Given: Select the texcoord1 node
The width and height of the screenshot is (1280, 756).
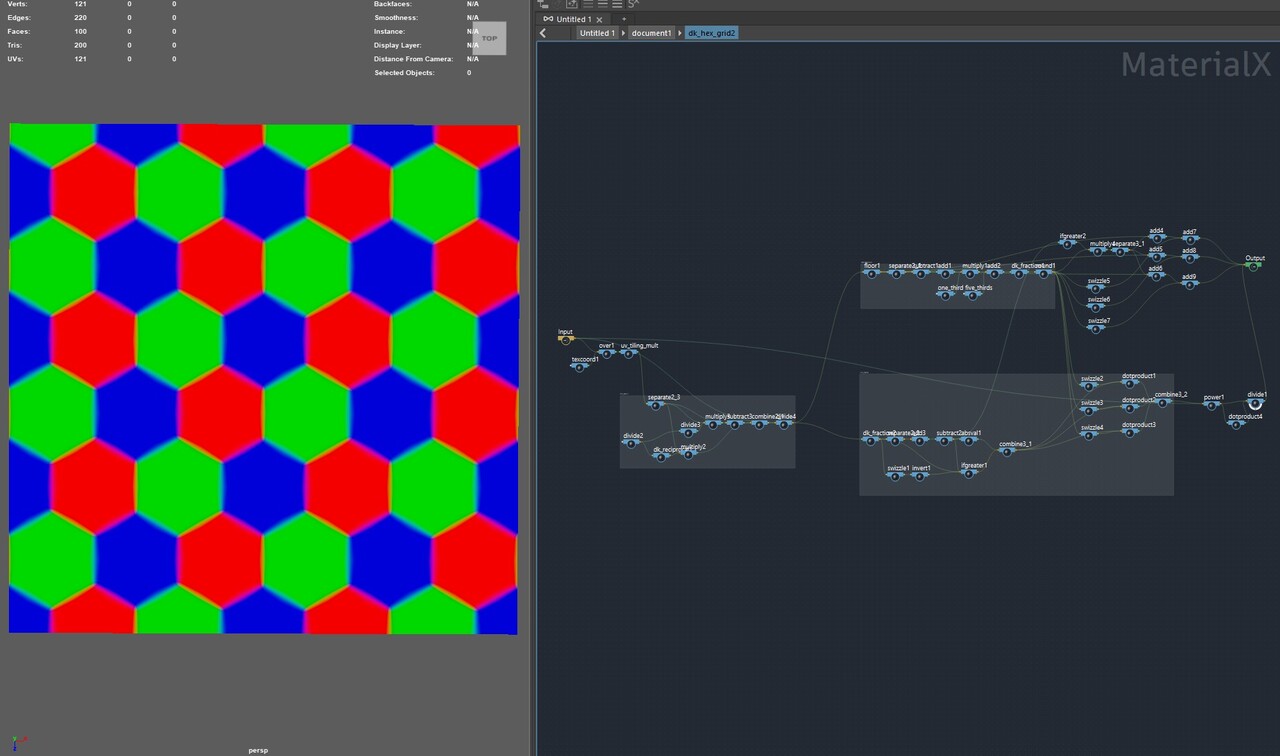Looking at the screenshot, I should click(x=579, y=367).
